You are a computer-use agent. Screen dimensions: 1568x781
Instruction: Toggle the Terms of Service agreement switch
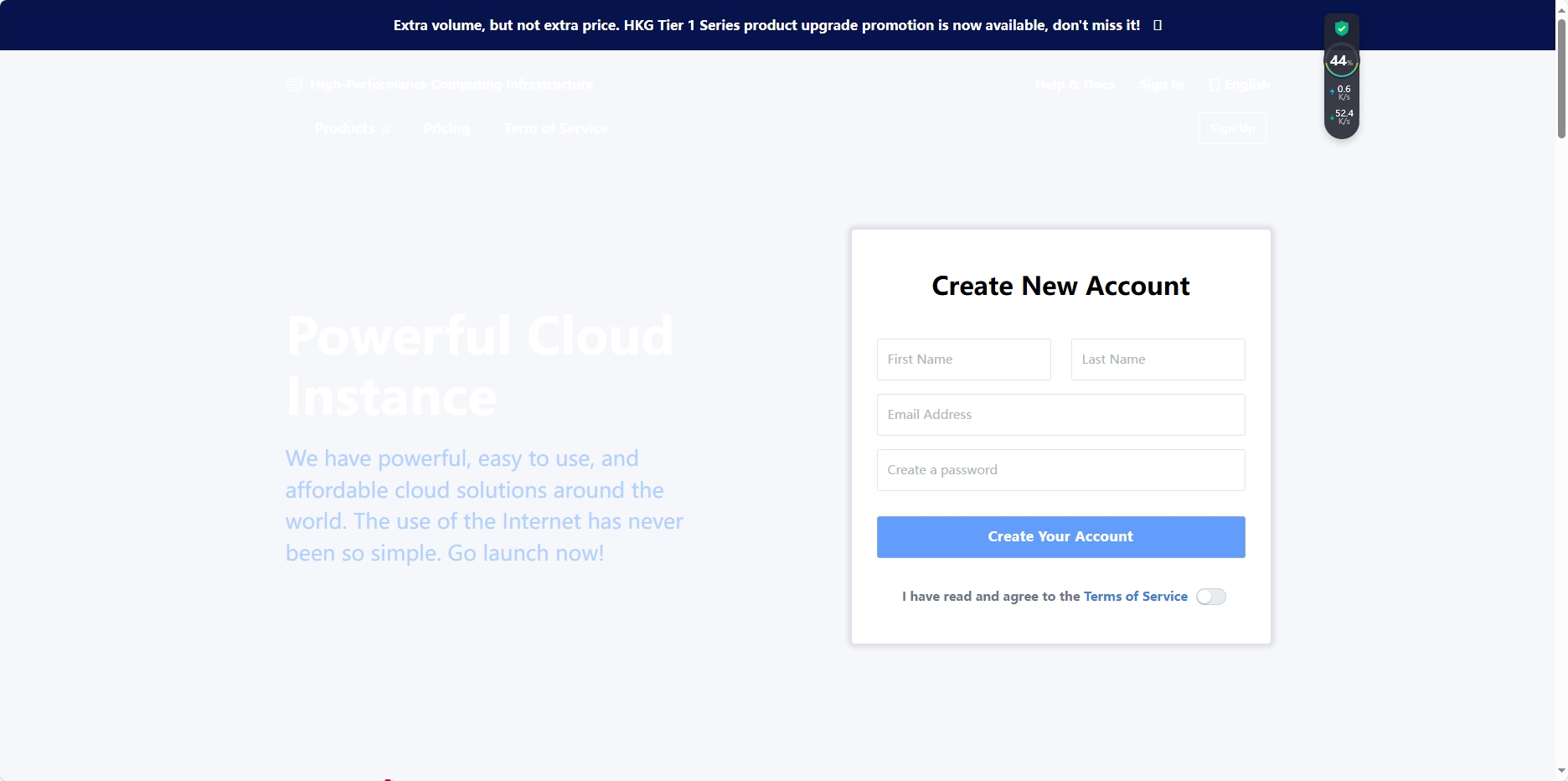[x=1210, y=597]
